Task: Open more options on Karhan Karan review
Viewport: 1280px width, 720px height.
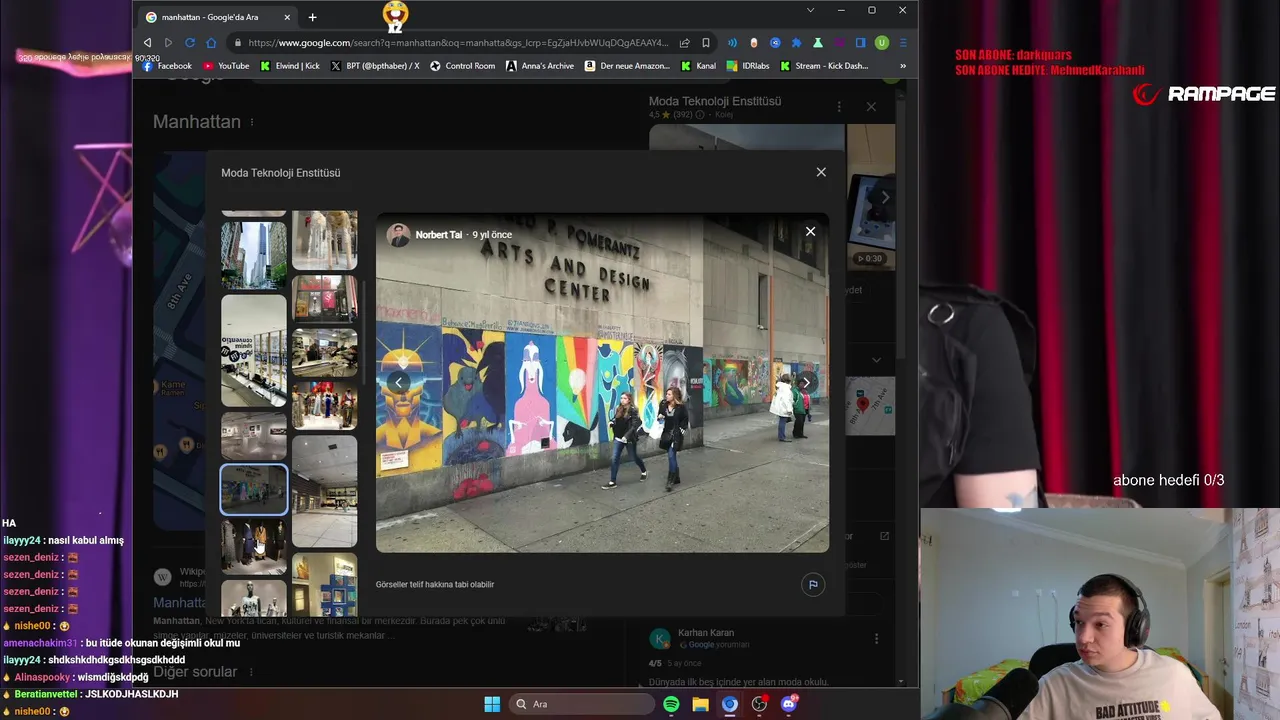Action: (876, 639)
